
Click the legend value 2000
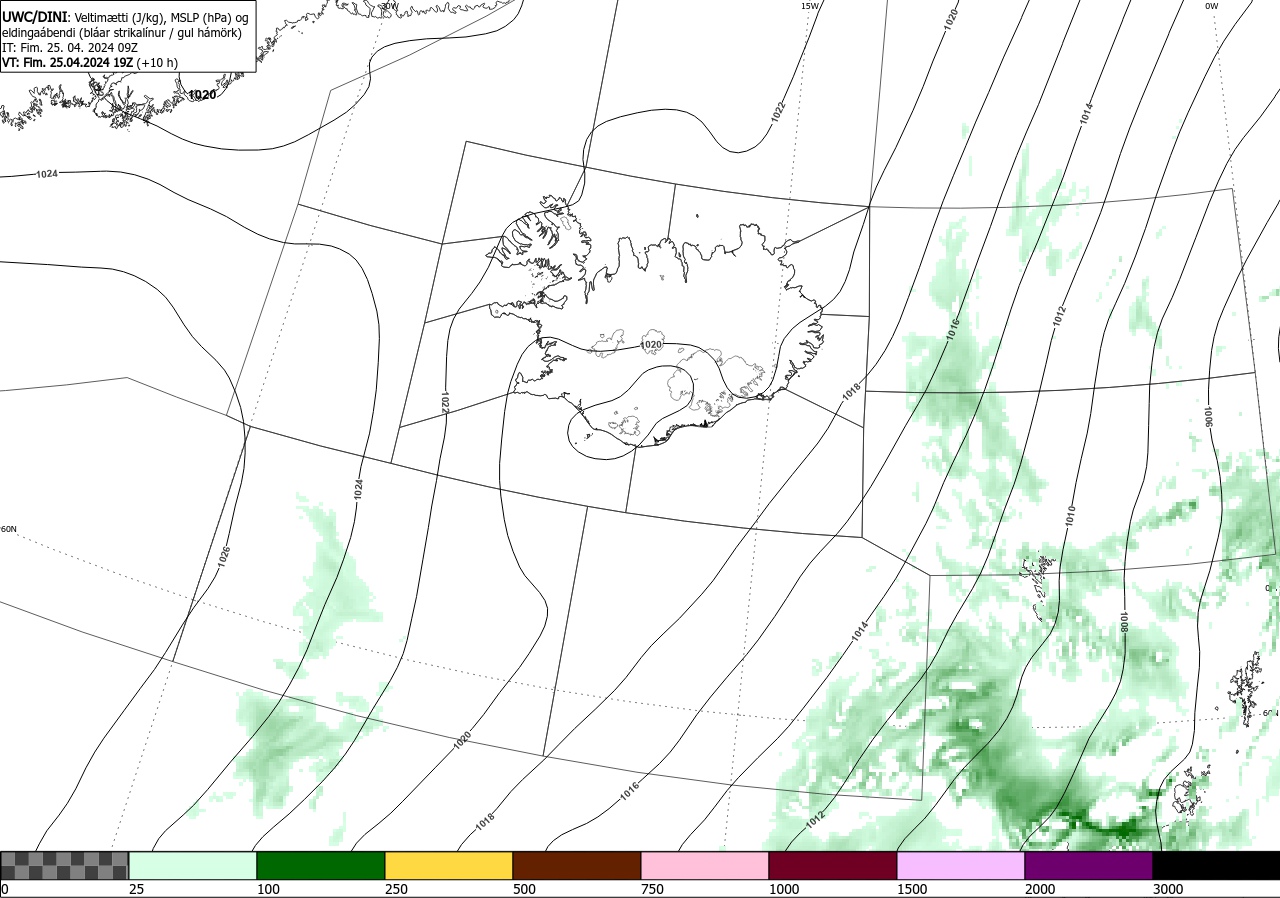tap(1040, 889)
